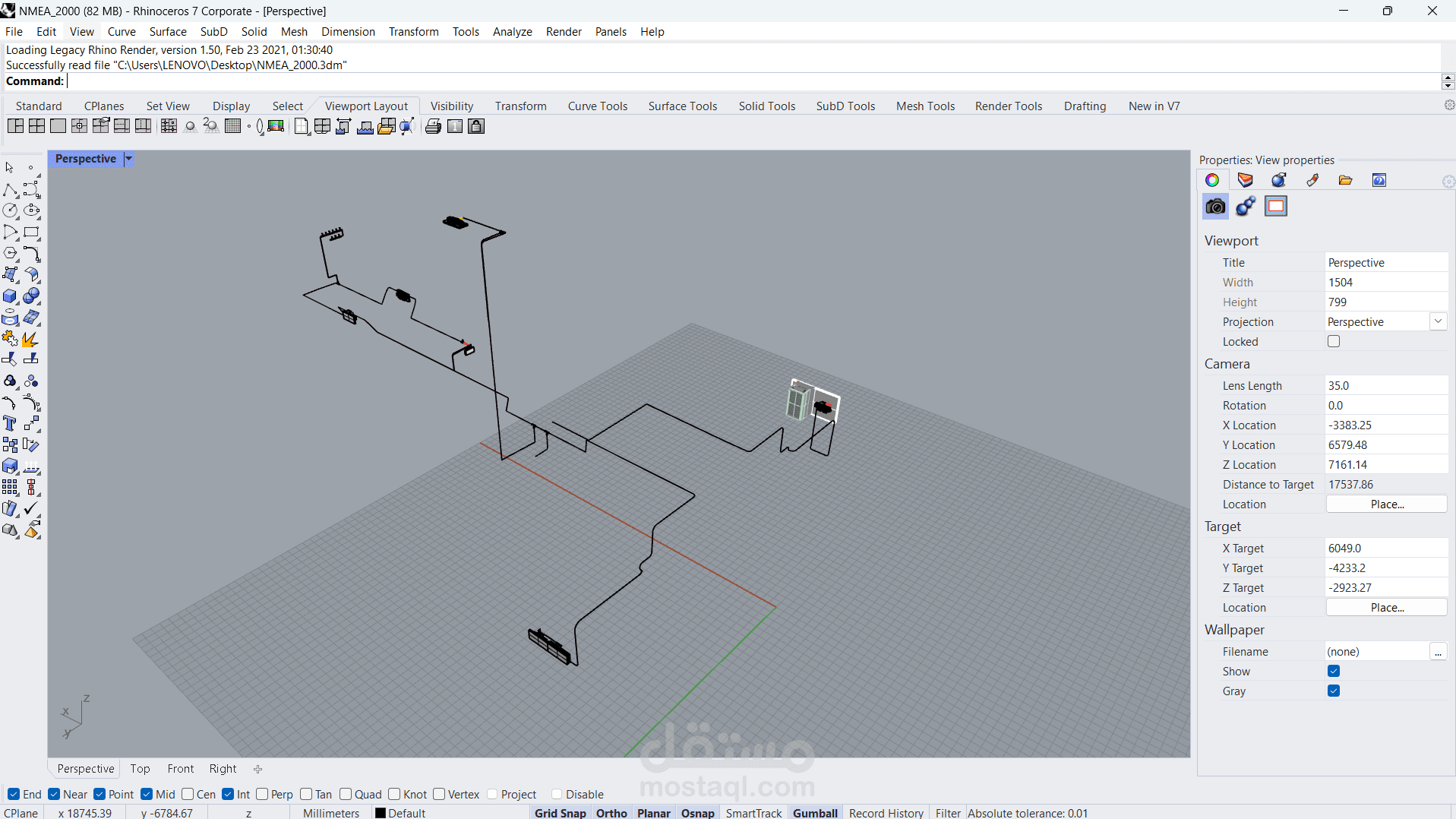
Task: Open the Perspective viewport title menu arrow
Action: [129, 159]
